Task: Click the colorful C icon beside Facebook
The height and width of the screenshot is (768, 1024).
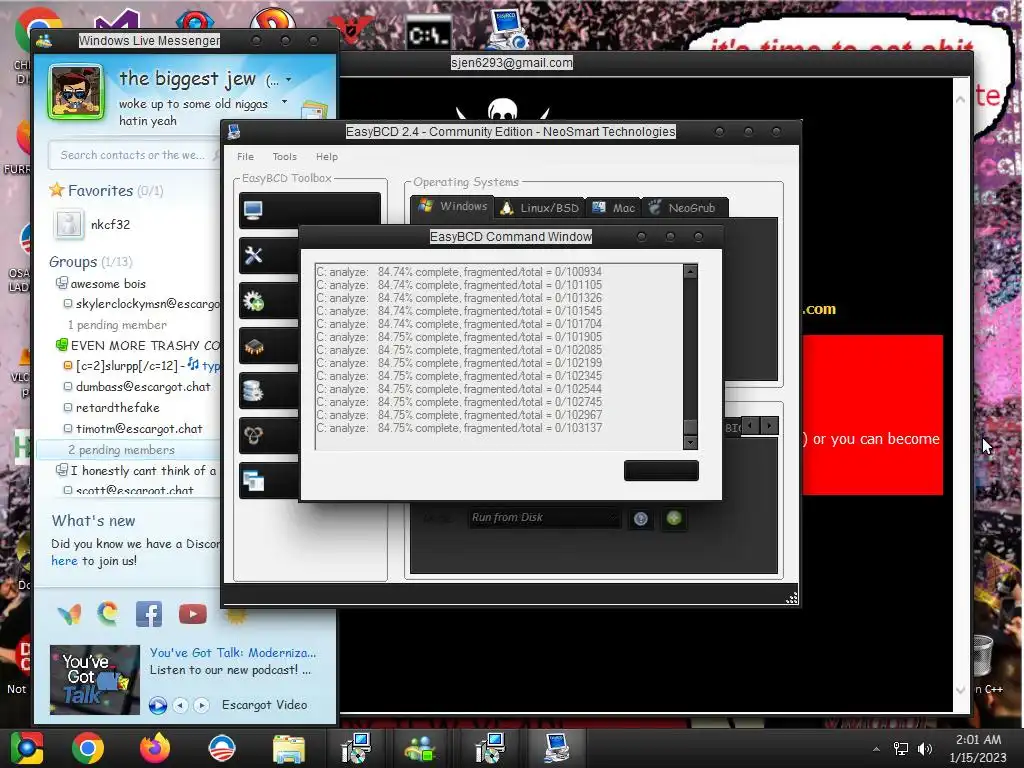Action: (108, 613)
